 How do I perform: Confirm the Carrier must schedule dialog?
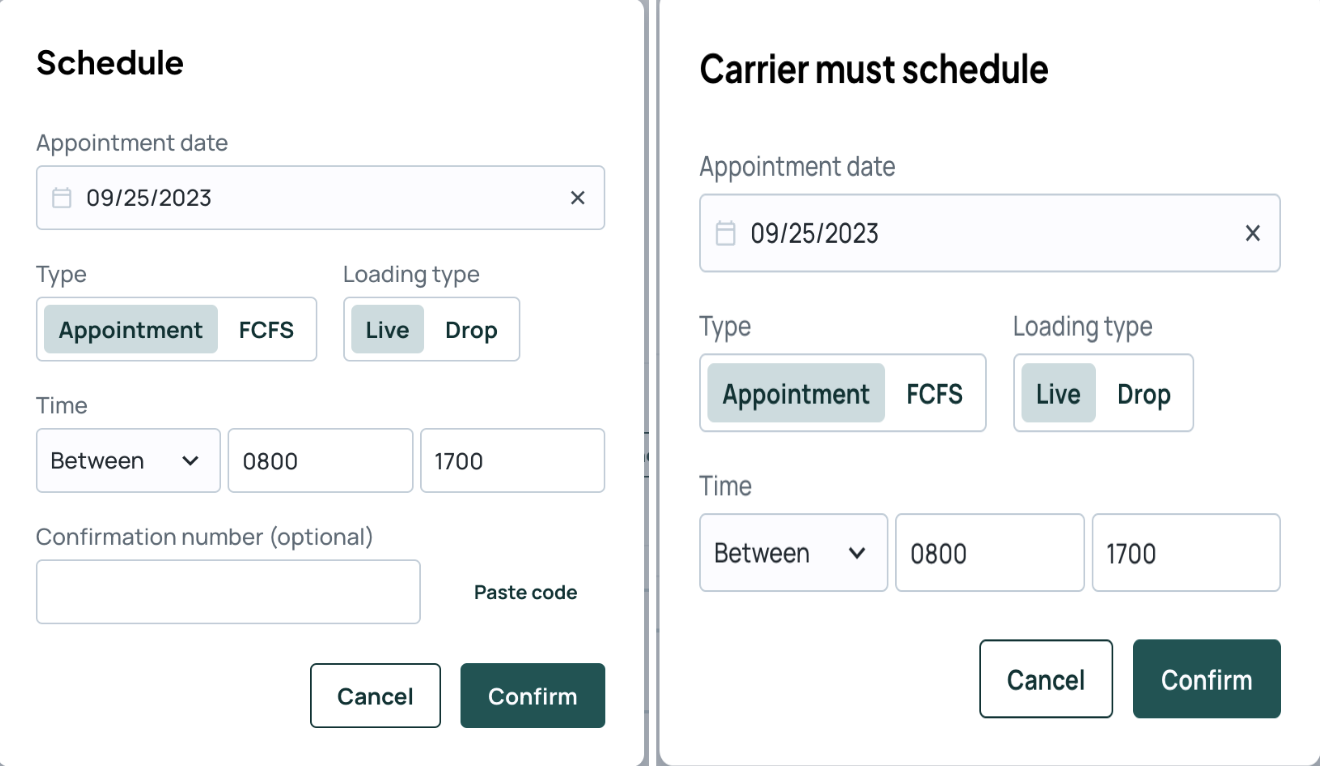(x=1206, y=680)
